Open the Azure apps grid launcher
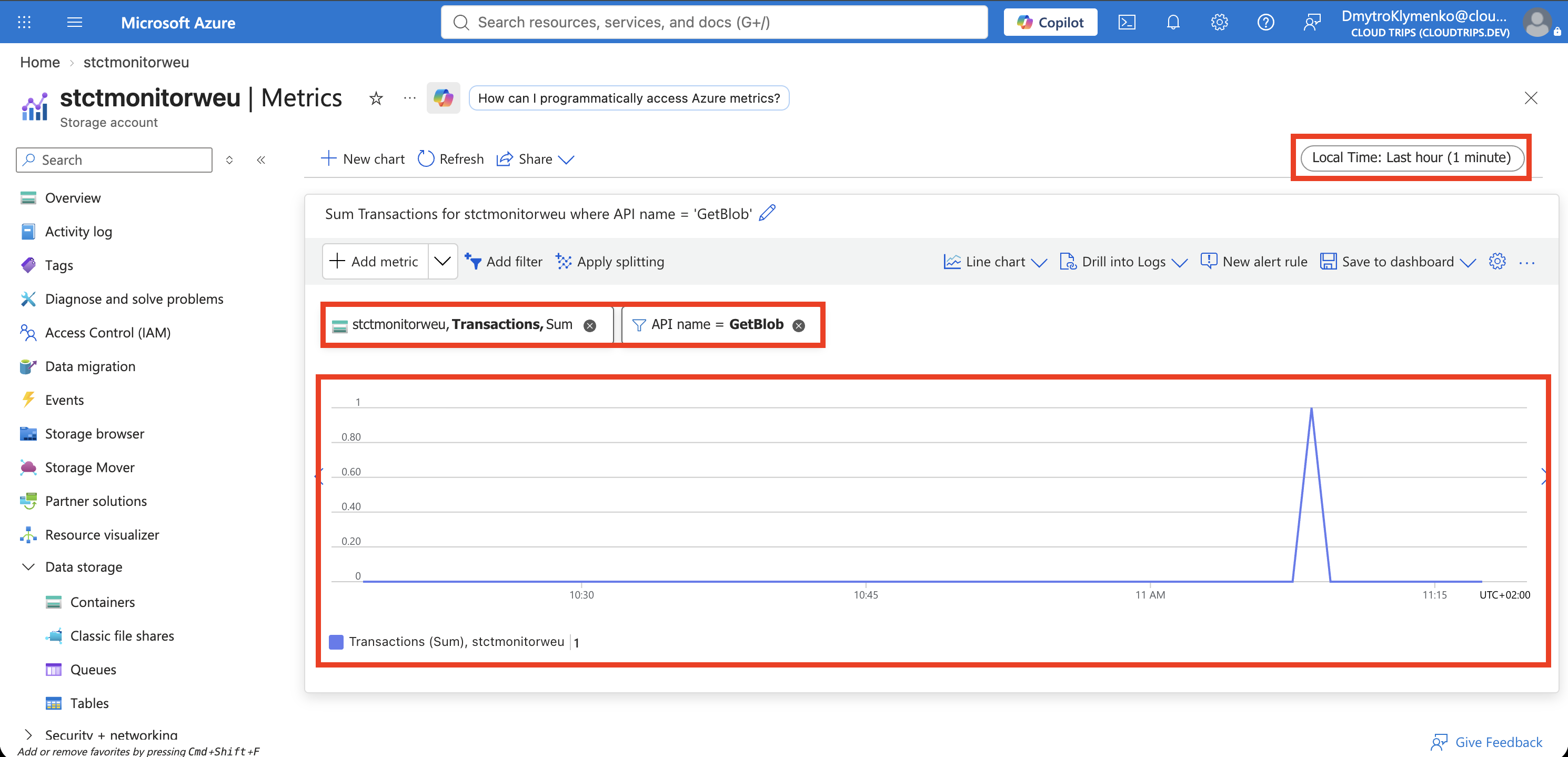This screenshot has width=1568, height=757. pyautogui.click(x=24, y=23)
